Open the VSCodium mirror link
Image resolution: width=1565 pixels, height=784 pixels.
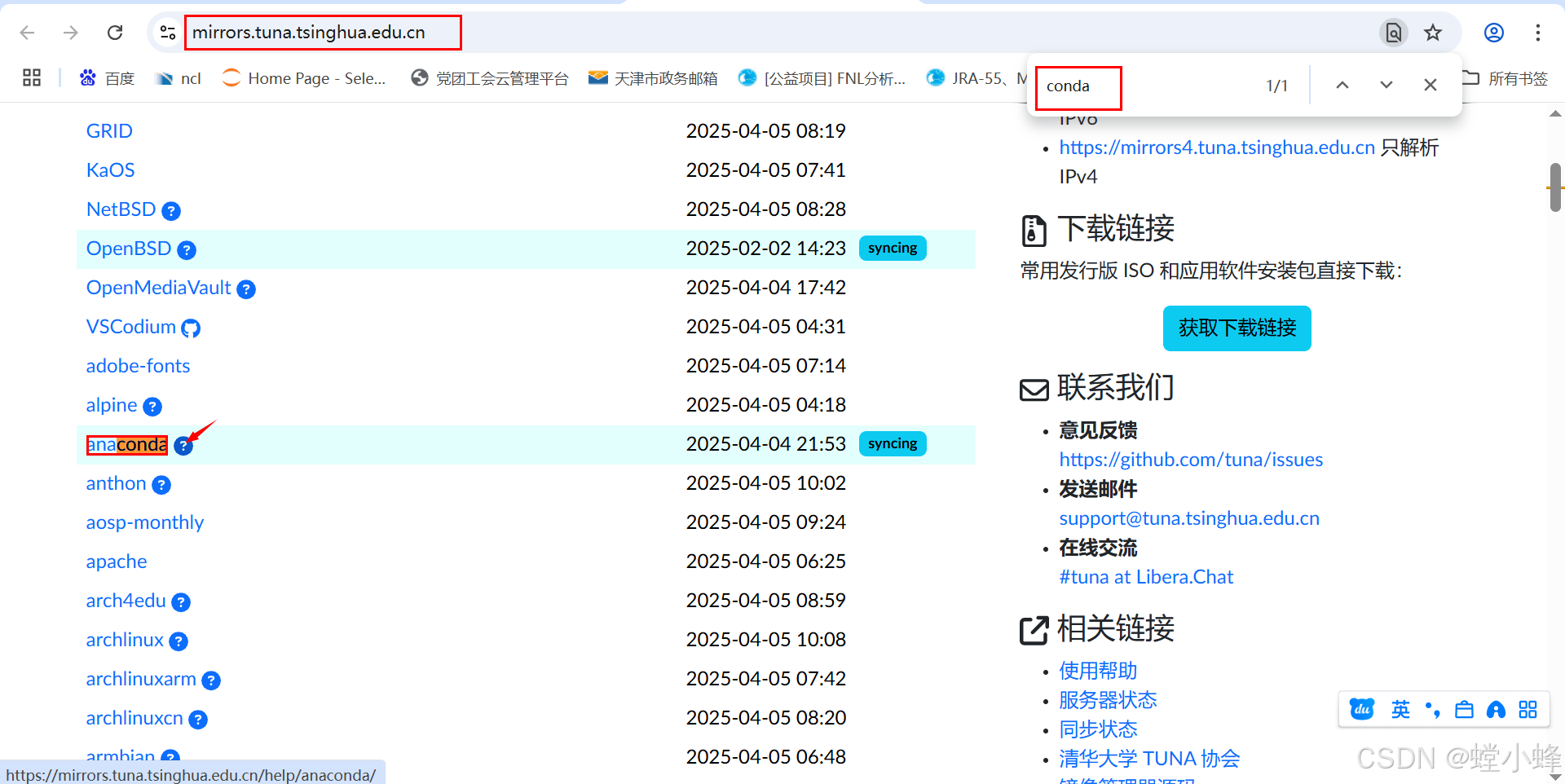pyautogui.click(x=131, y=327)
